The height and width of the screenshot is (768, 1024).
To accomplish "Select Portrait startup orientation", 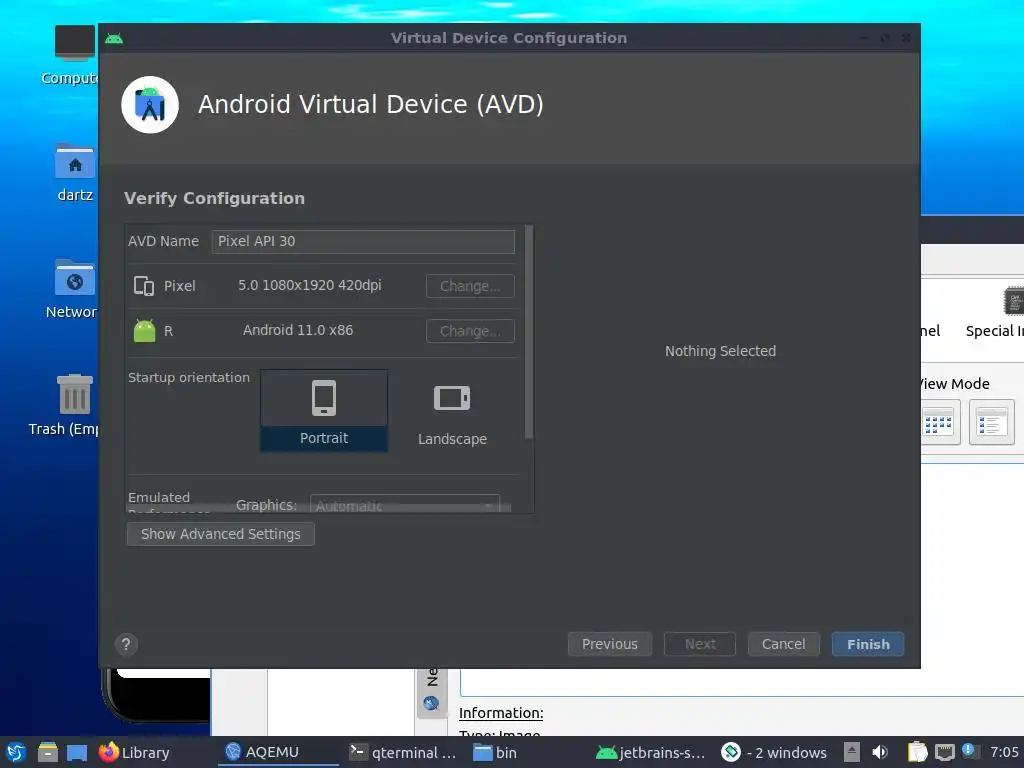I will point(324,410).
